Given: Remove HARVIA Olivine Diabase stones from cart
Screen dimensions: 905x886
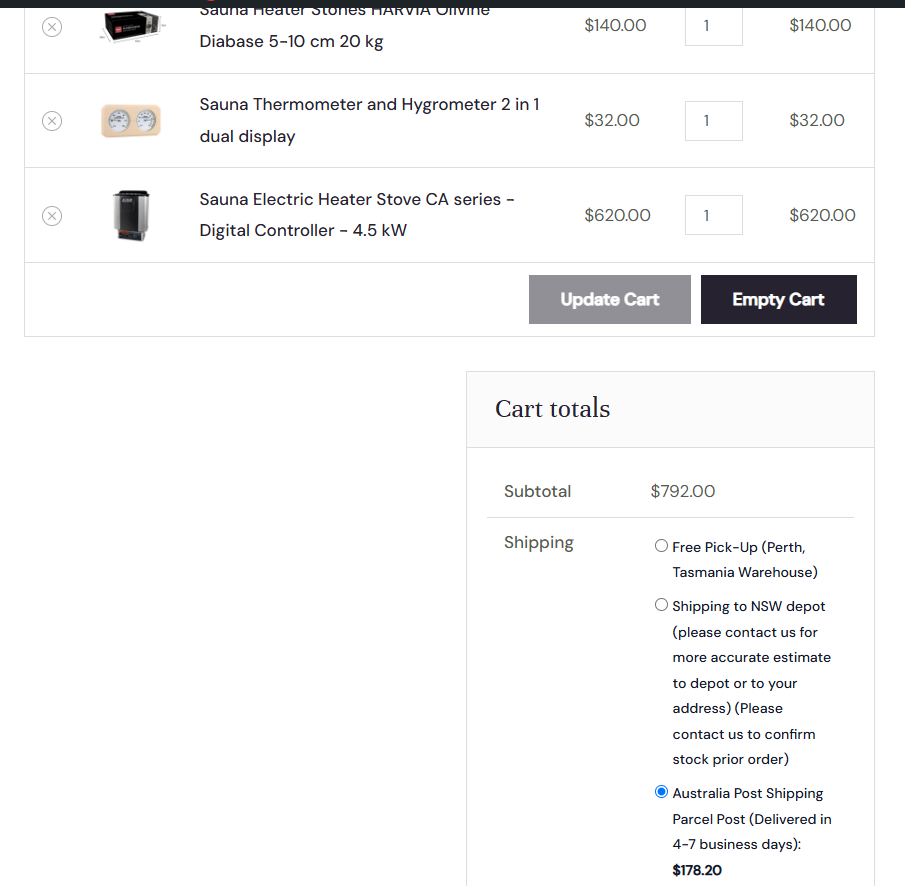Looking at the screenshot, I should click(x=52, y=27).
